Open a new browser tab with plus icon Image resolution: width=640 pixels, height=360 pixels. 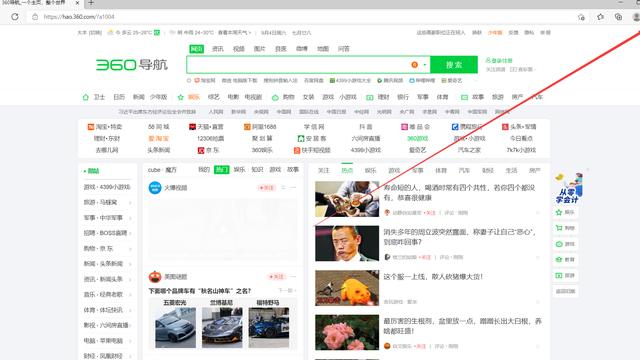click(91, 3)
